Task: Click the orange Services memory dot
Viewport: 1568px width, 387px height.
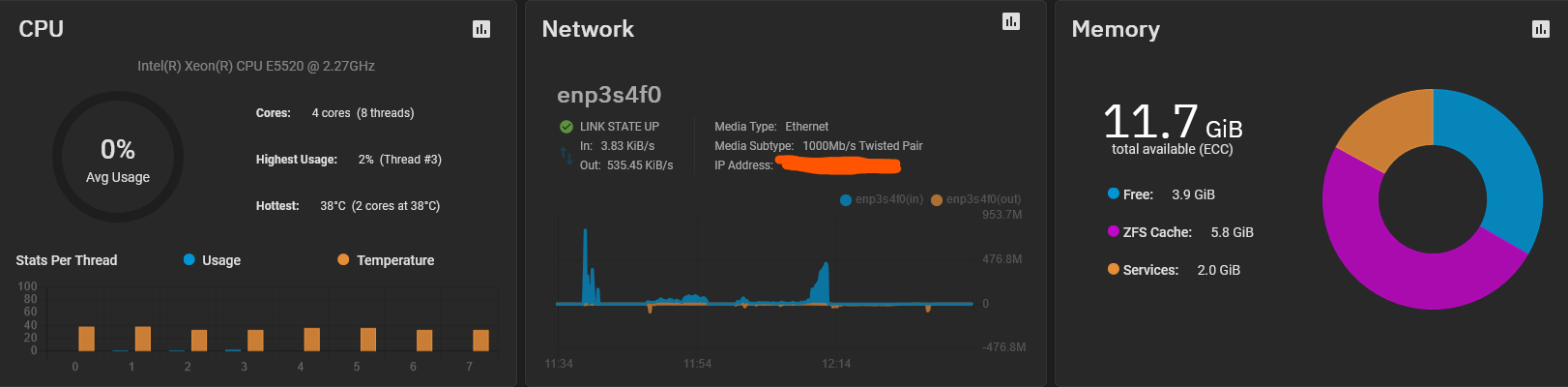Action: 1114,269
